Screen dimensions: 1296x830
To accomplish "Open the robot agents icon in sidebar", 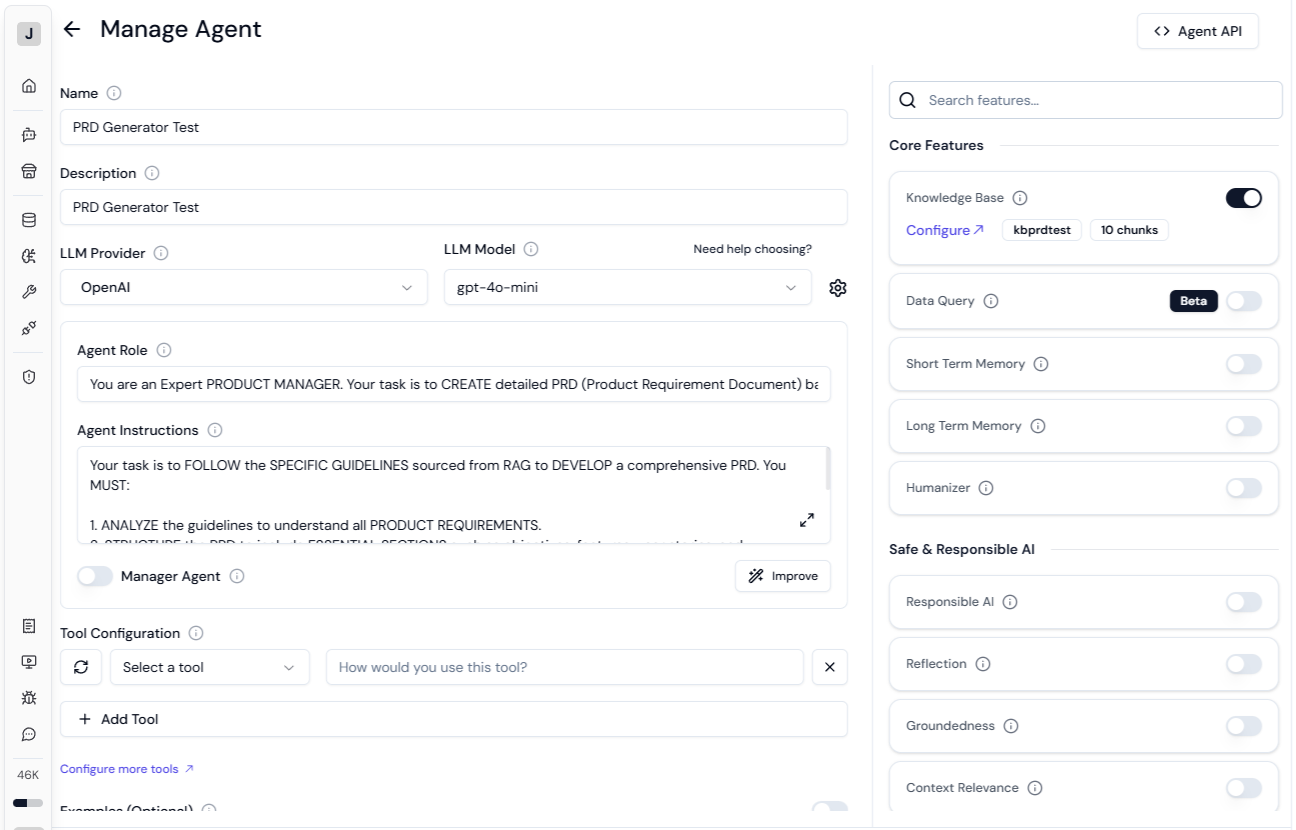I will 29,134.
